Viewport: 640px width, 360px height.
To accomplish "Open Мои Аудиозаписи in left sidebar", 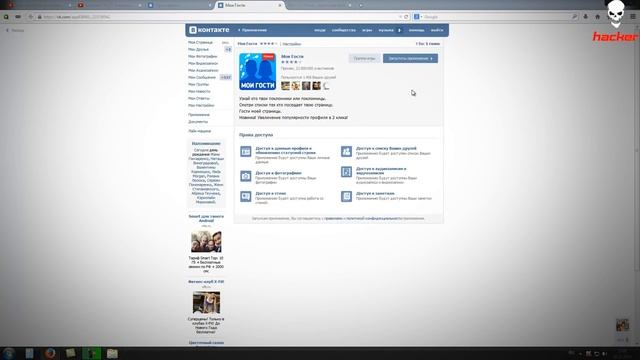I will [203, 70].
